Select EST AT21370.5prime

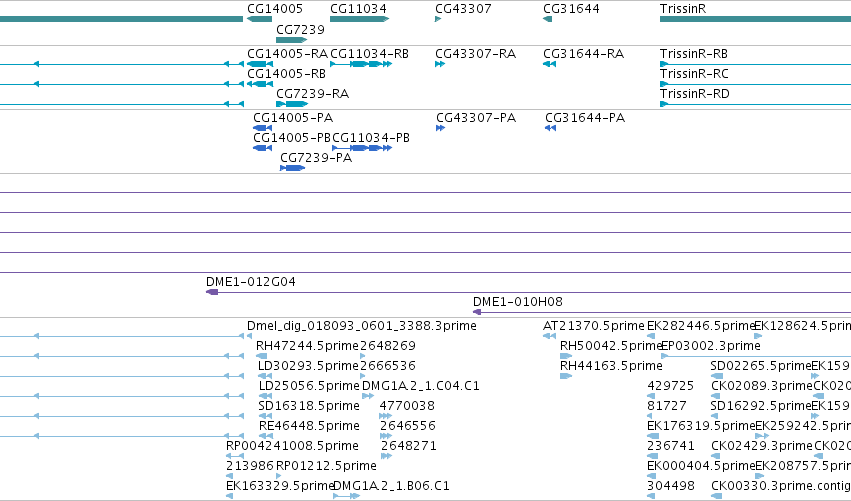(594, 326)
